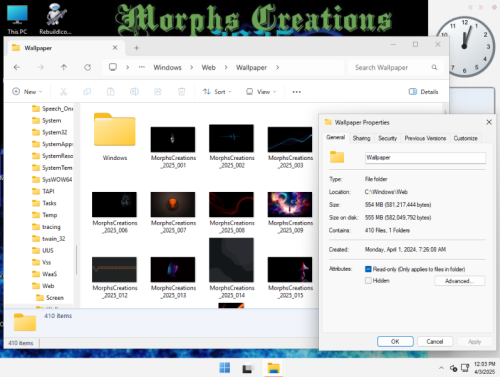
Task: Go forward with the right arrow
Action: [x=40, y=67]
